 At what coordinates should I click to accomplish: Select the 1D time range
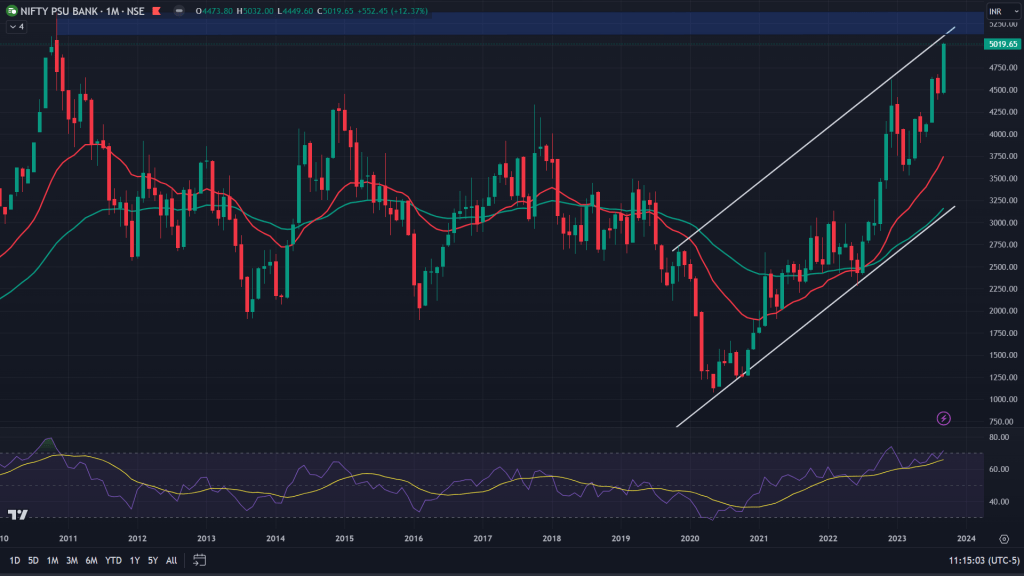click(15, 560)
